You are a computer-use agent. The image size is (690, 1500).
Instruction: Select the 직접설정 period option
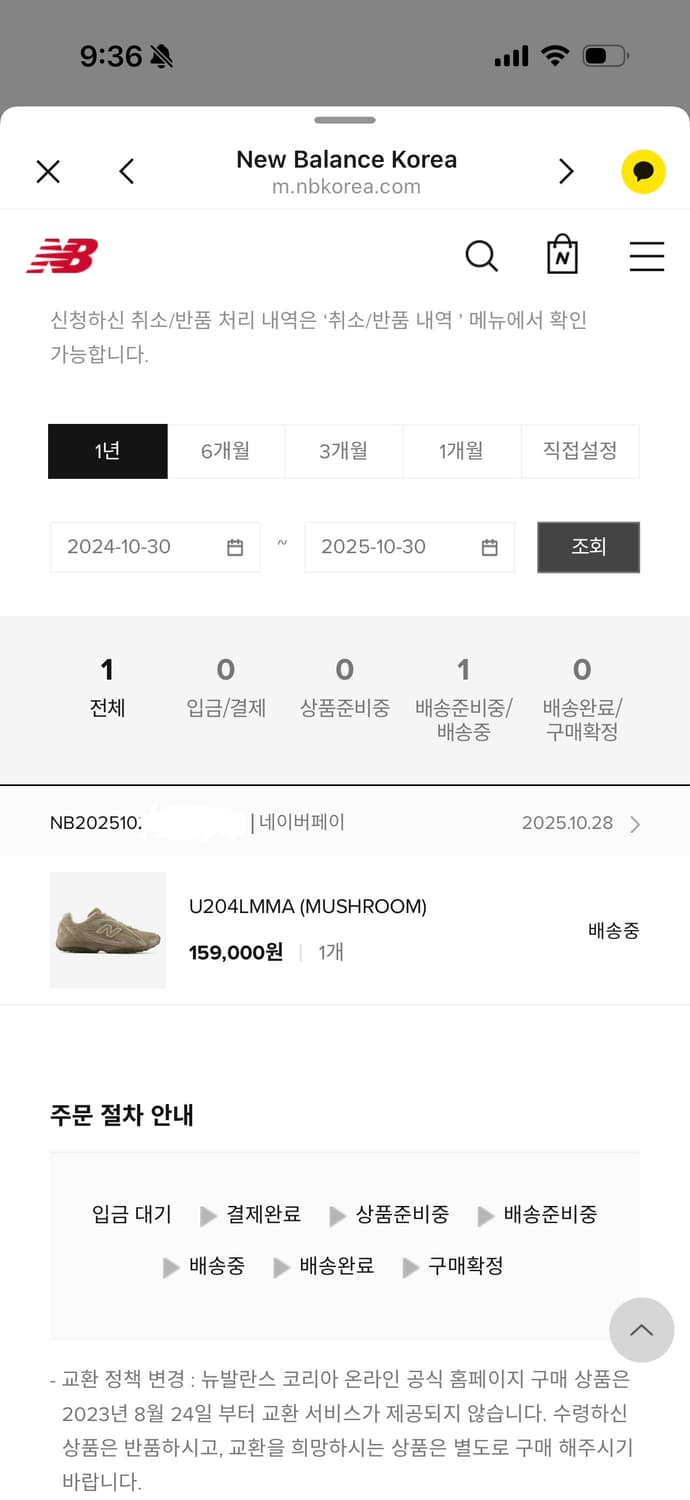580,451
